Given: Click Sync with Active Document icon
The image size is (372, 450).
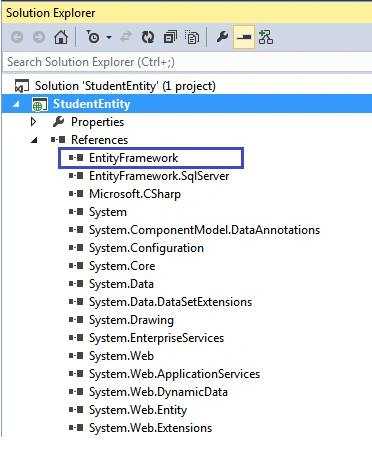Looking at the screenshot, I should (x=126, y=37).
